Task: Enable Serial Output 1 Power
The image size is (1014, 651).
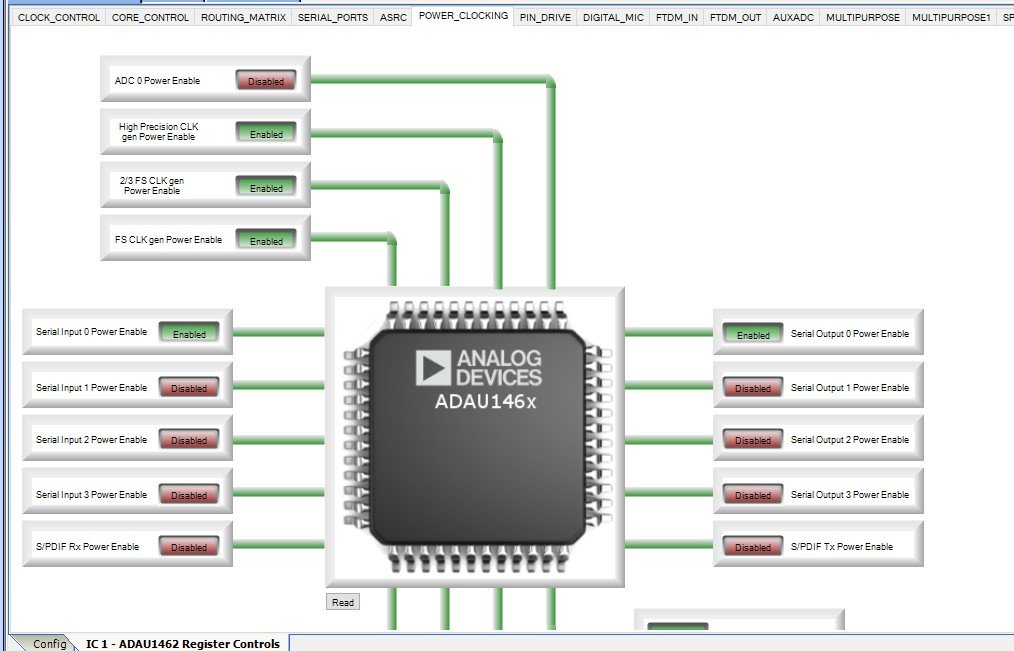Action: [x=753, y=387]
